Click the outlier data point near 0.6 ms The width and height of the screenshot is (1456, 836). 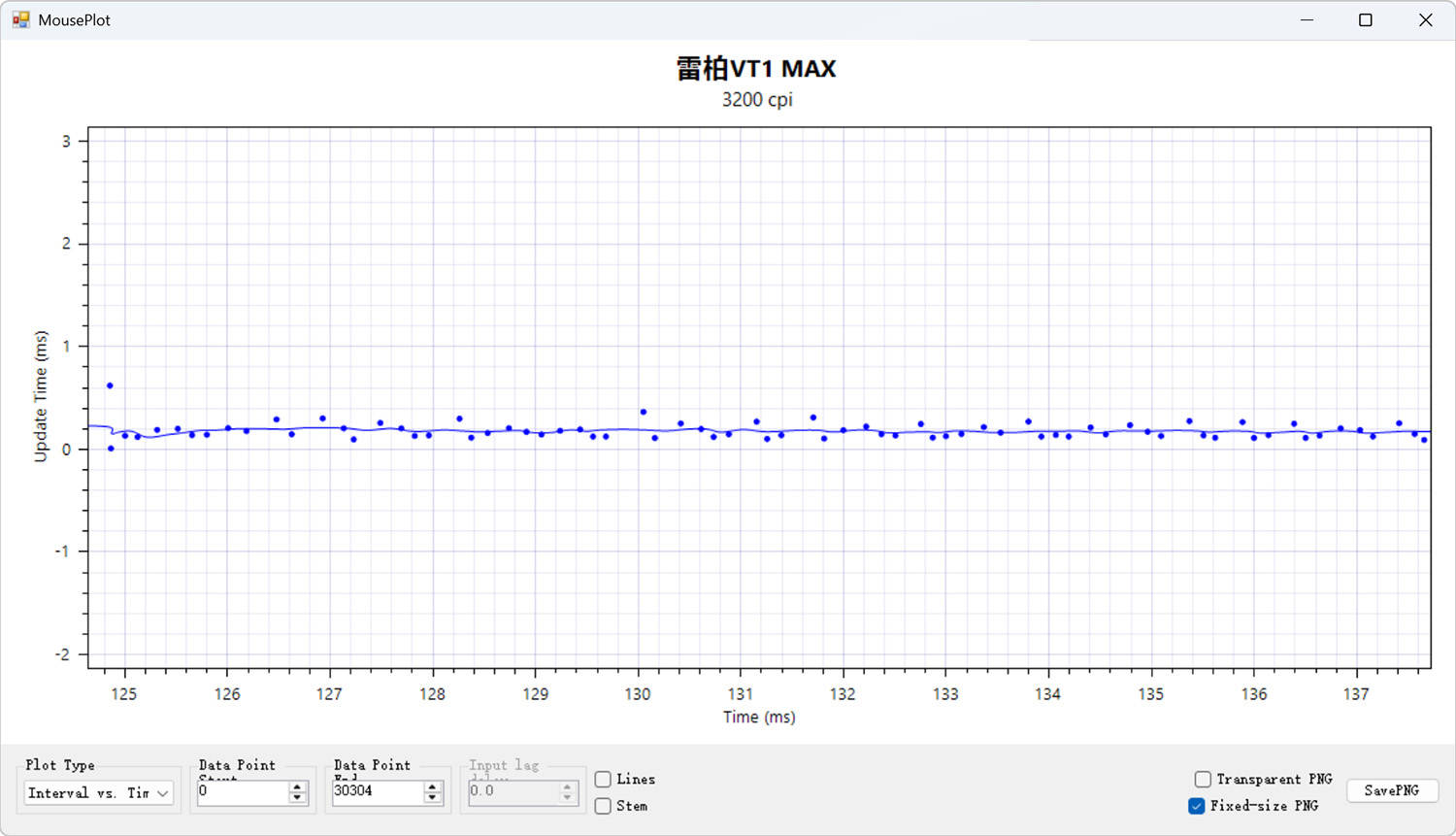pyautogui.click(x=110, y=385)
